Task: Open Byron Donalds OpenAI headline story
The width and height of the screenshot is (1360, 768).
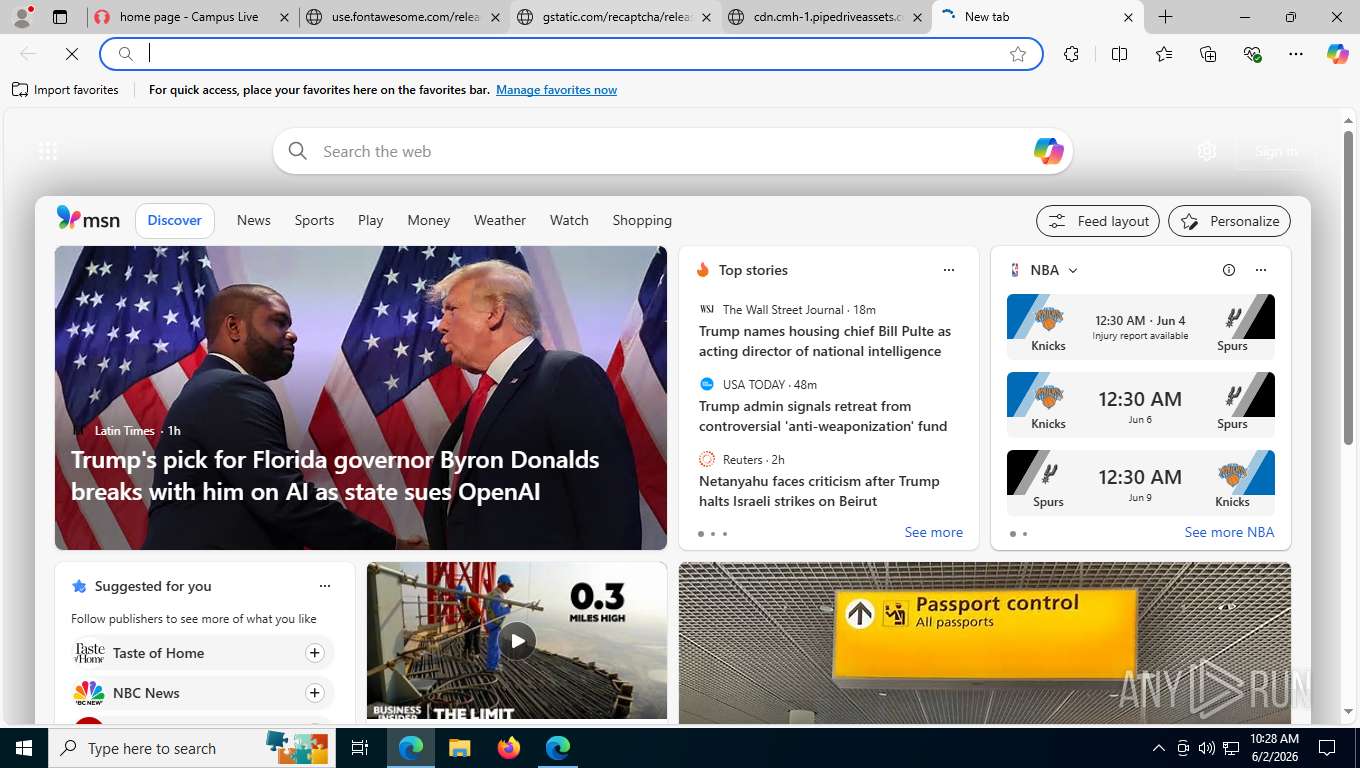Action: click(x=335, y=476)
